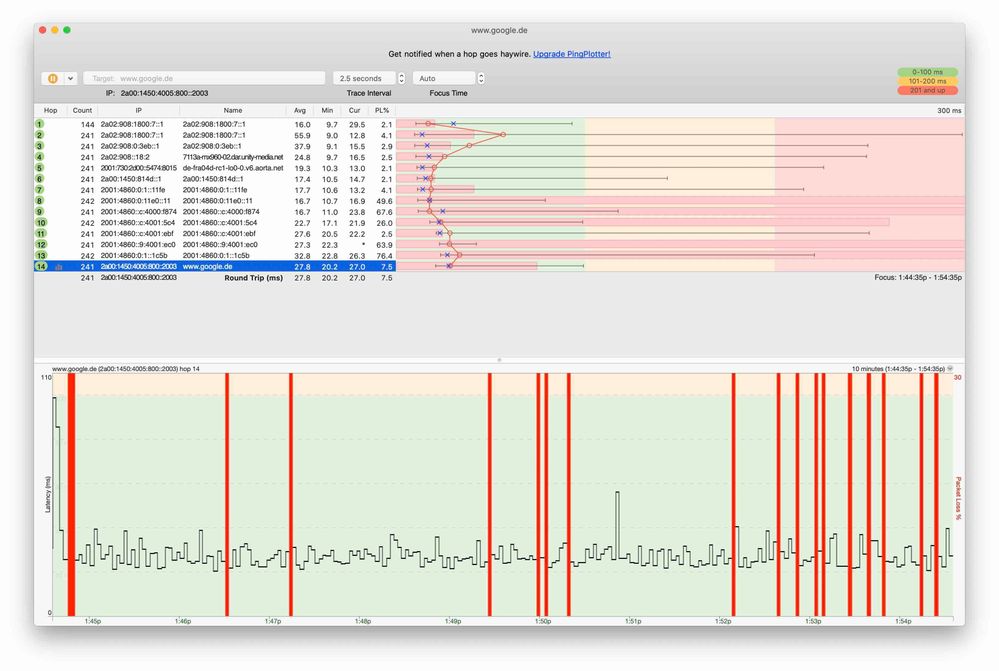This screenshot has height=671, width=999.
Task: Click the green hop 7 number icon
Action: point(40,190)
